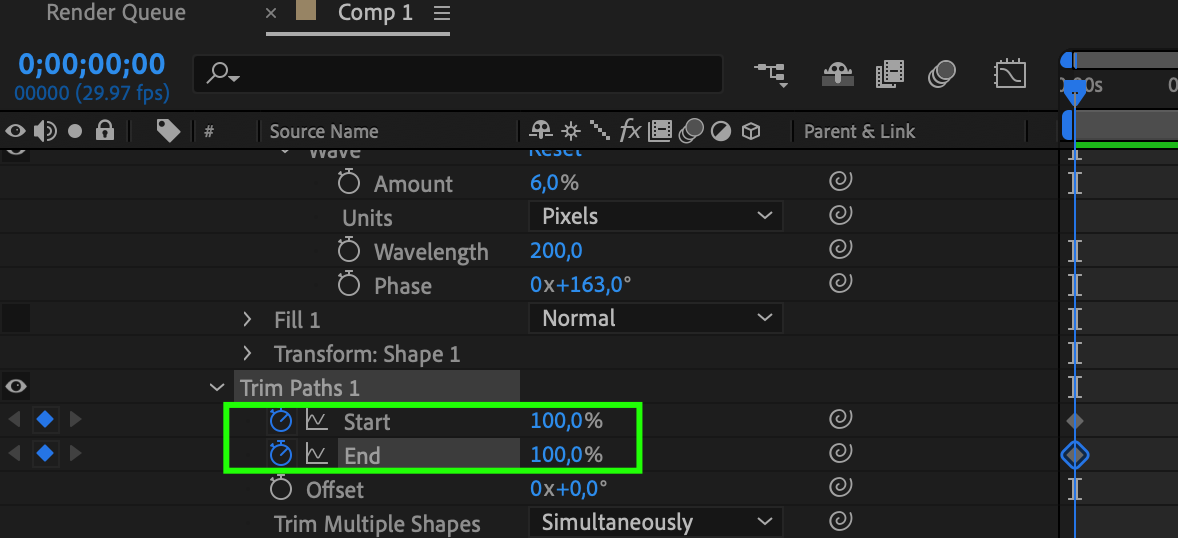This screenshot has height=538, width=1178.
Task: Collapse the Trim Paths 1 group
Action: [217, 388]
